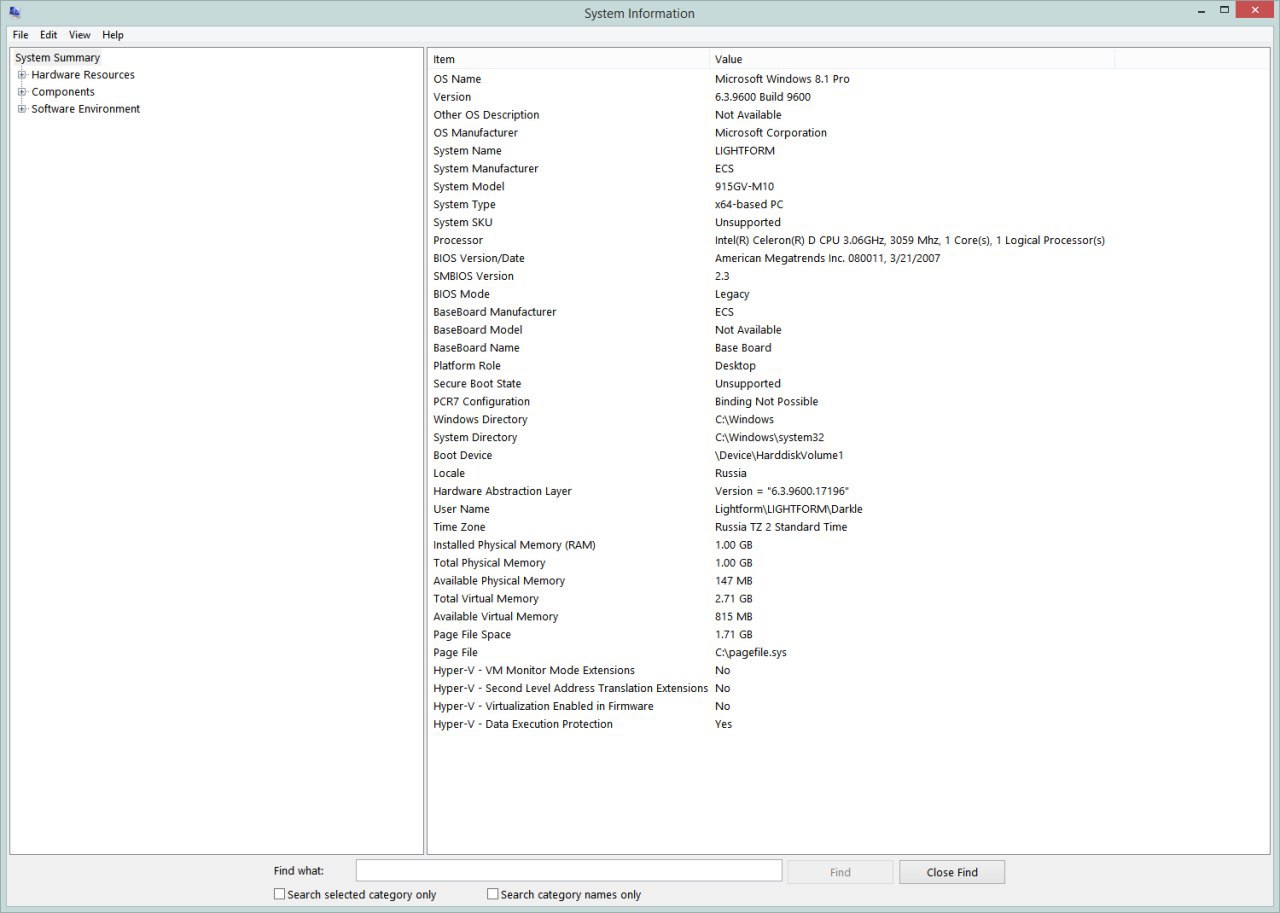Click the value Microsoft Windows 8.1 Pro
1280x913 pixels.
tap(782, 79)
